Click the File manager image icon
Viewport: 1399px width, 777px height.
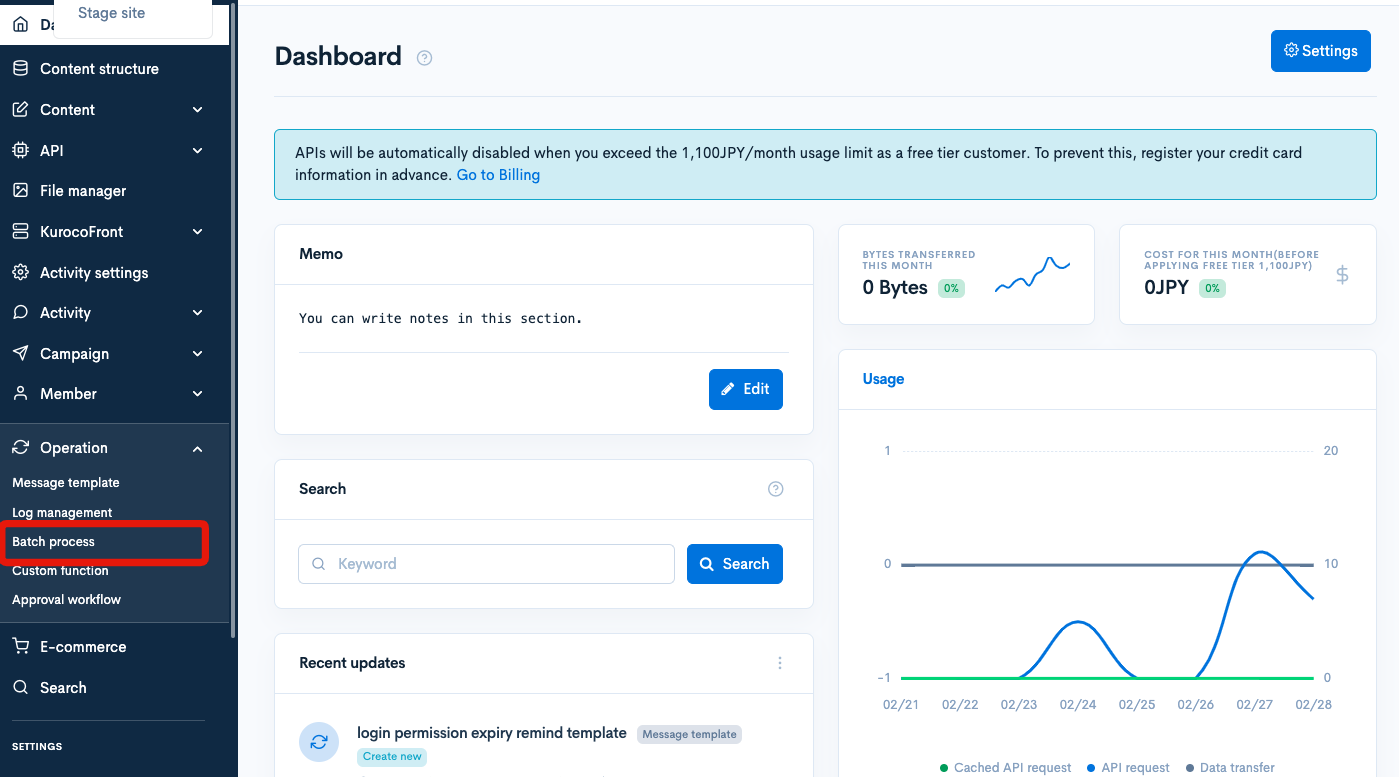[x=20, y=191]
